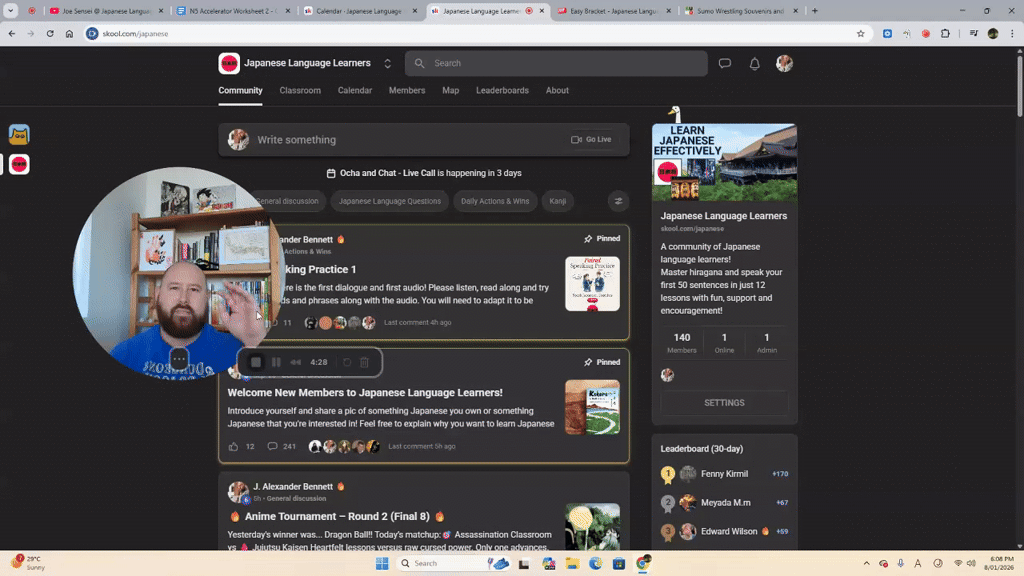Click the Skool search field
The image size is (1024, 576).
556,63
